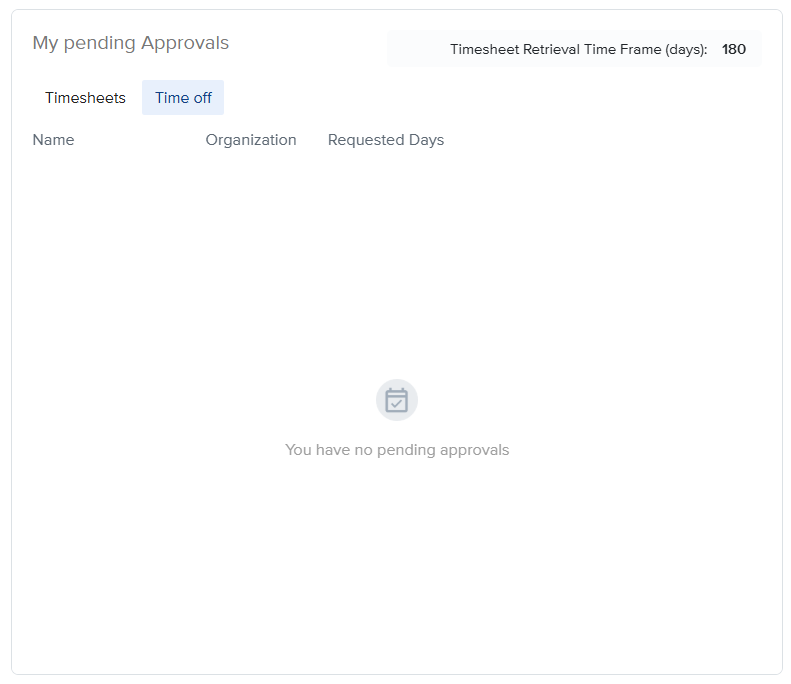Viewport: 791px width, 684px height.
Task: Click the word 'Timesheet' in the retrieval label
Action: [x=484, y=49]
